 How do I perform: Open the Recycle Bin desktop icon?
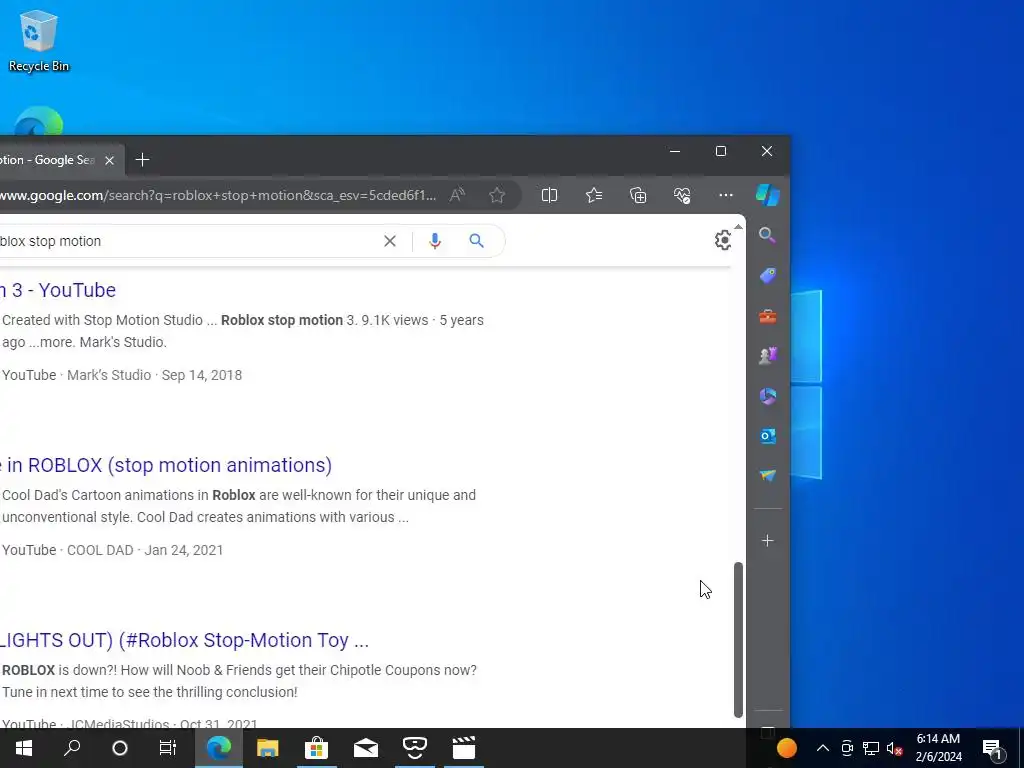pyautogui.click(x=39, y=40)
